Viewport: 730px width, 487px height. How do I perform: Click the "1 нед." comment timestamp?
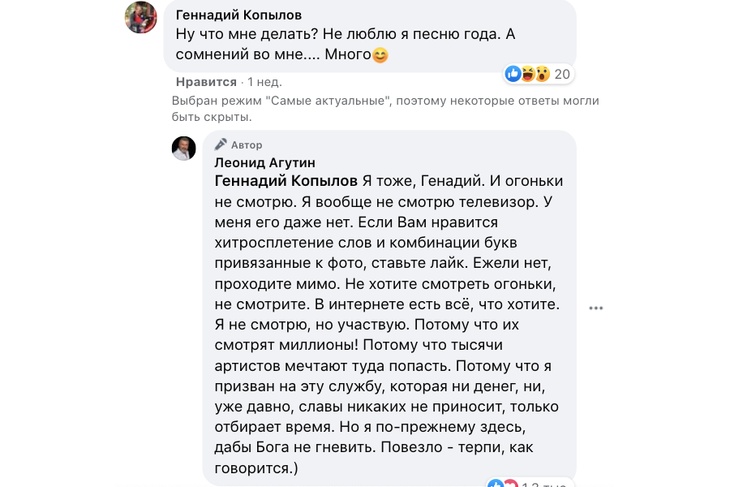coord(265,82)
